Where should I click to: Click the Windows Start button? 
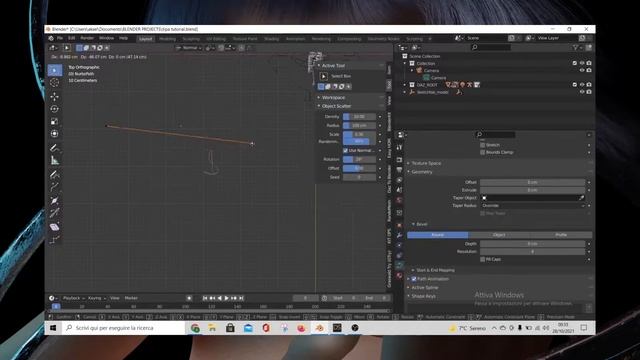tap(53, 328)
